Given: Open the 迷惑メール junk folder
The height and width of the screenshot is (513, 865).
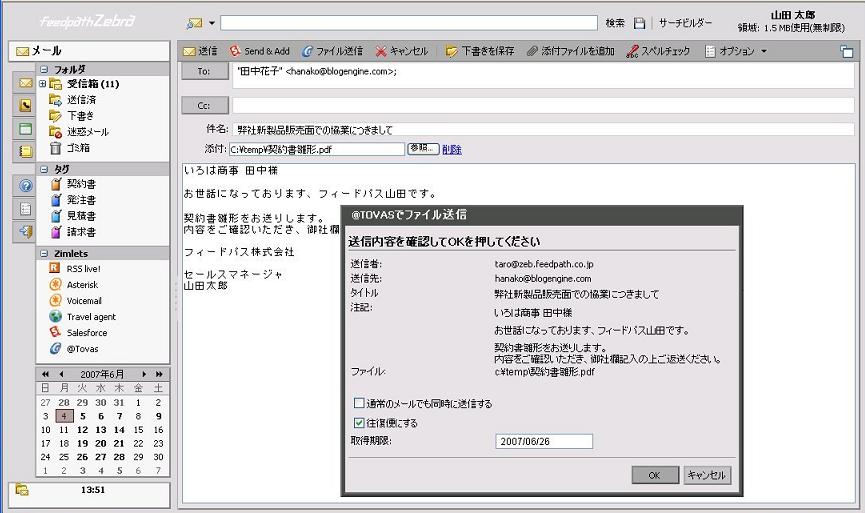Looking at the screenshot, I should point(87,132).
